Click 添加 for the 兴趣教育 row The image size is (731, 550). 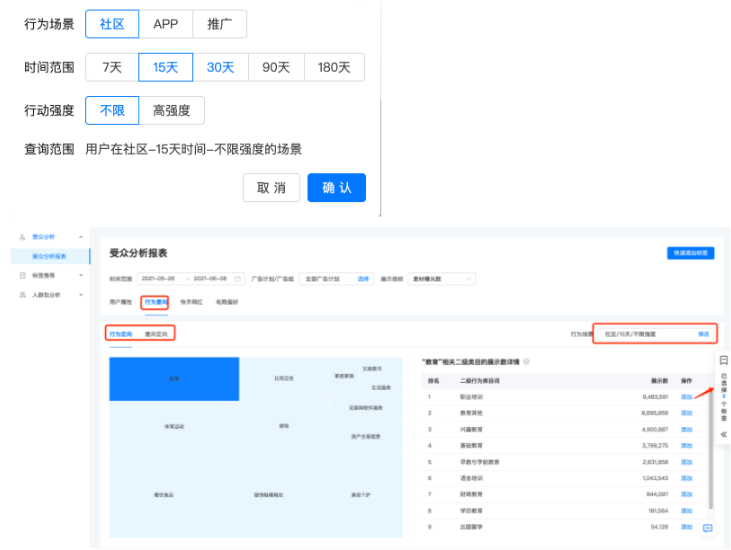pos(686,430)
